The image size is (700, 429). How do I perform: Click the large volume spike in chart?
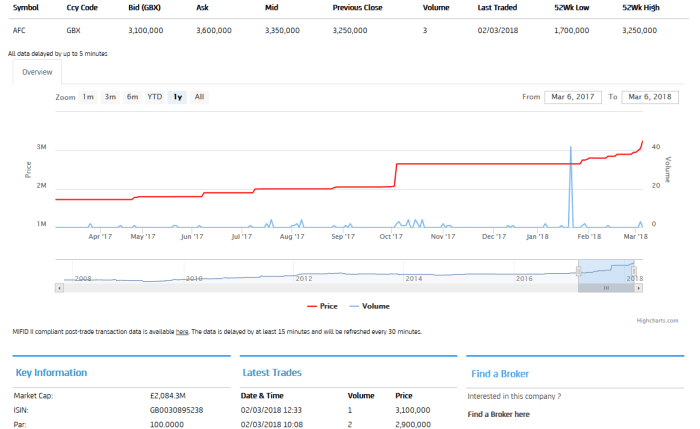click(x=570, y=180)
